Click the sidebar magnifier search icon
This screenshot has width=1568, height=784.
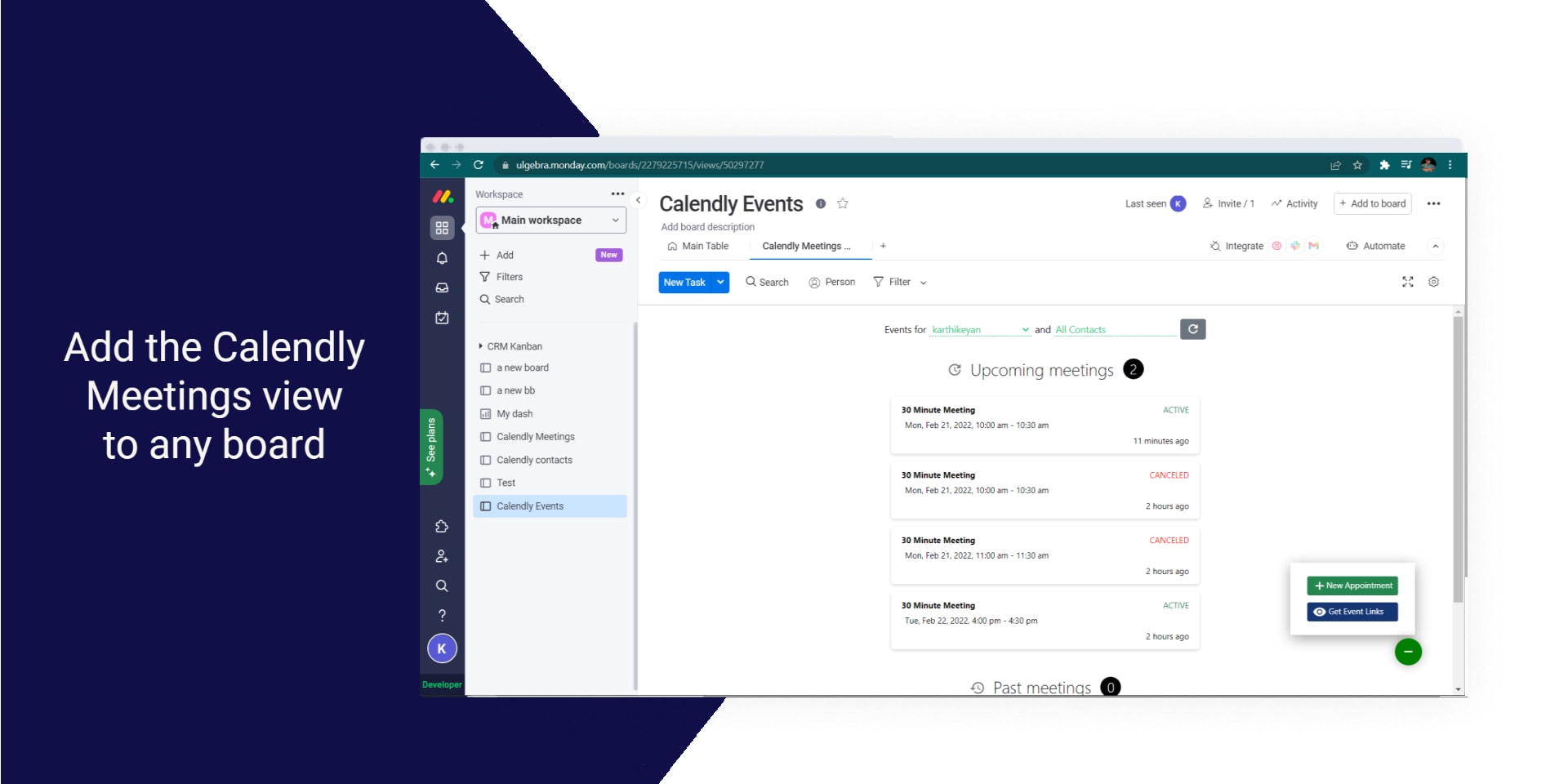[x=442, y=586]
